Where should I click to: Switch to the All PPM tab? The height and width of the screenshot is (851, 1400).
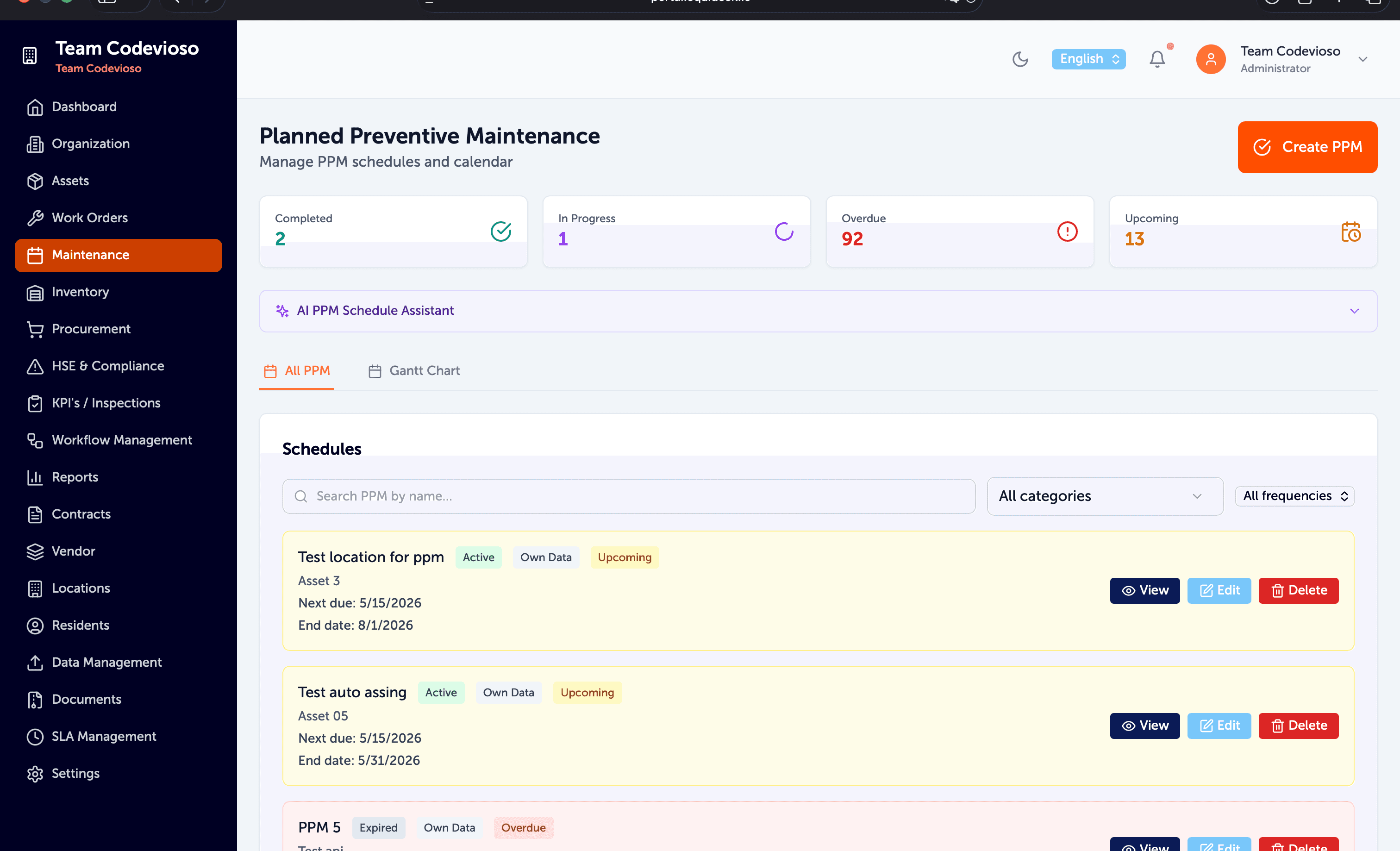pyautogui.click(x=297, y=371)
